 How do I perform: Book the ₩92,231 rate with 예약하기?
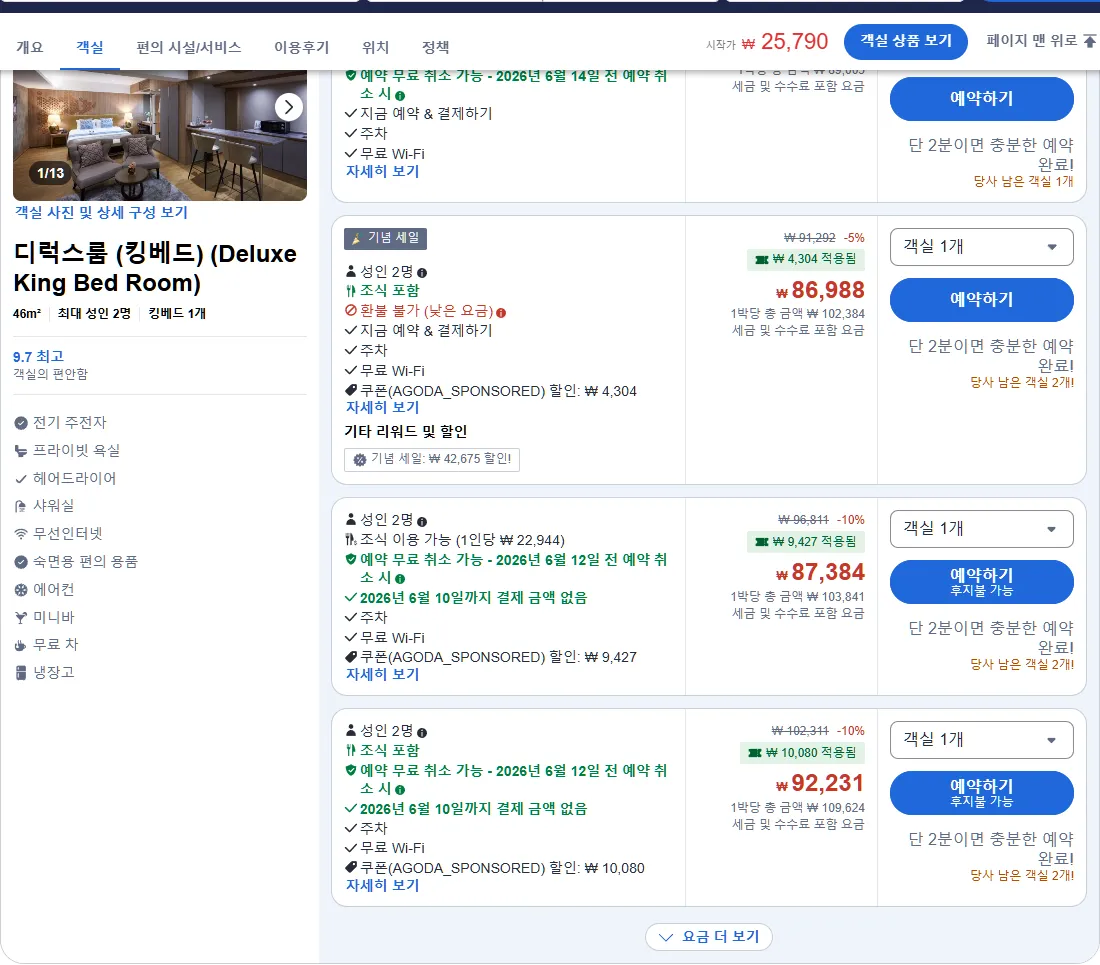pos(981,792)
